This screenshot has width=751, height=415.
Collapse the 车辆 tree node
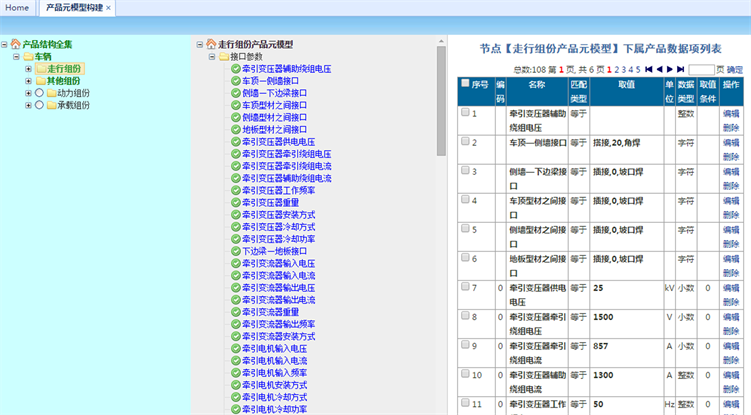tap(16, 57)
